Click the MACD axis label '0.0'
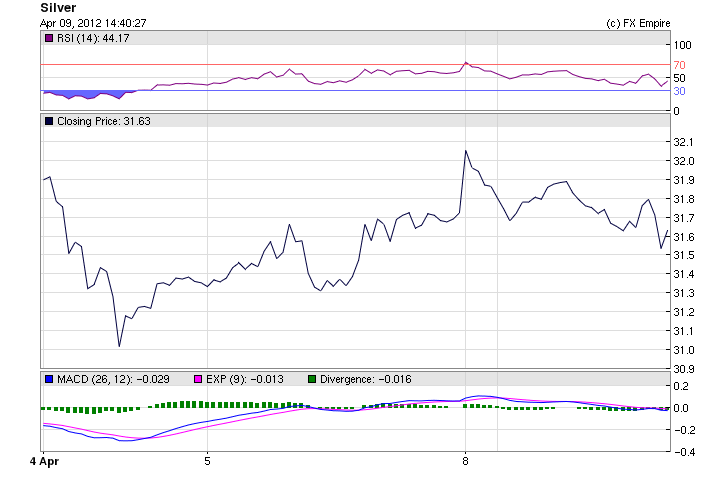 coord(682,408)
